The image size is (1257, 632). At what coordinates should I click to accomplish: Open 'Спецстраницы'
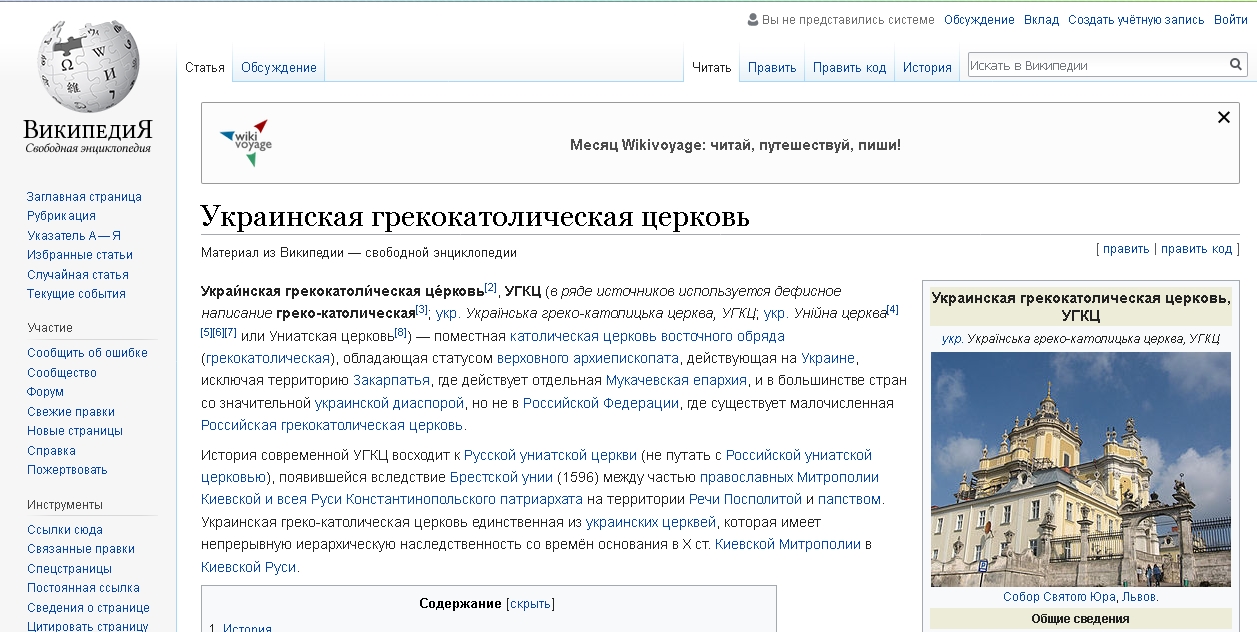69,568
